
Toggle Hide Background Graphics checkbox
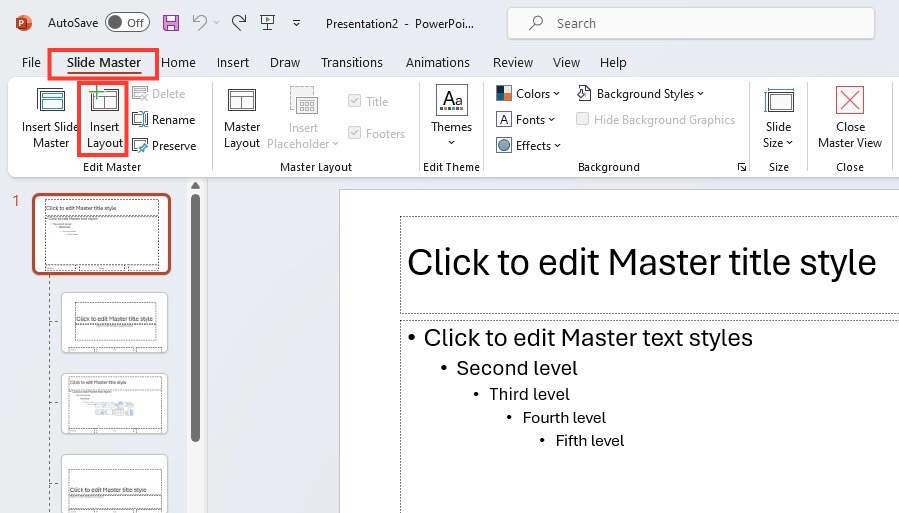tap(582, 119)
